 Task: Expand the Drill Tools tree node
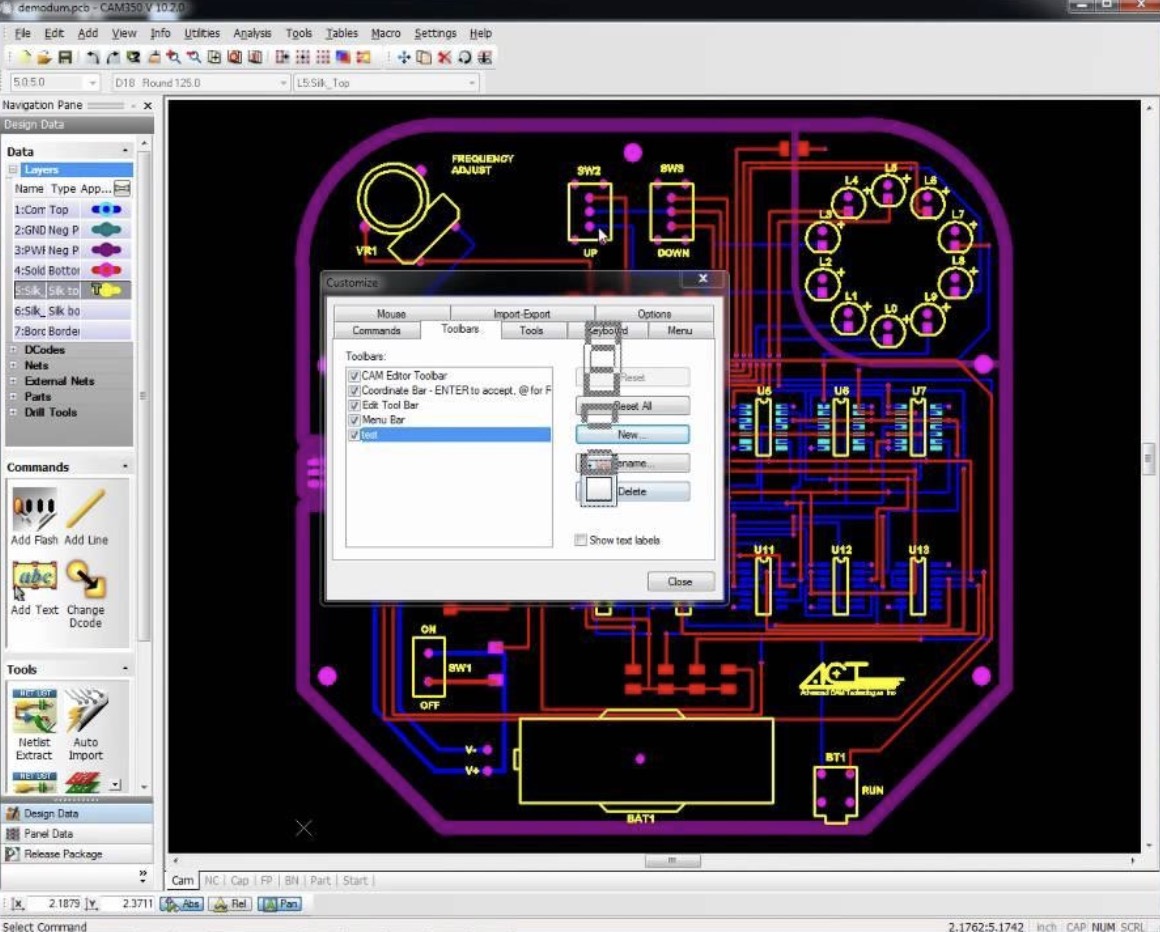pyautogui.click(x=13, y=412)
